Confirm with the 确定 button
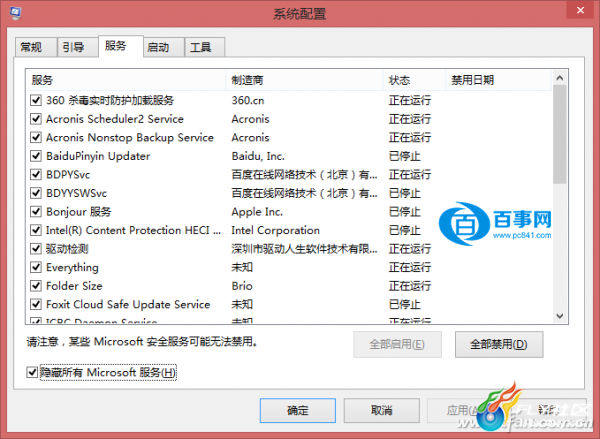Viewport: 600px width, 439px height. 298,410
